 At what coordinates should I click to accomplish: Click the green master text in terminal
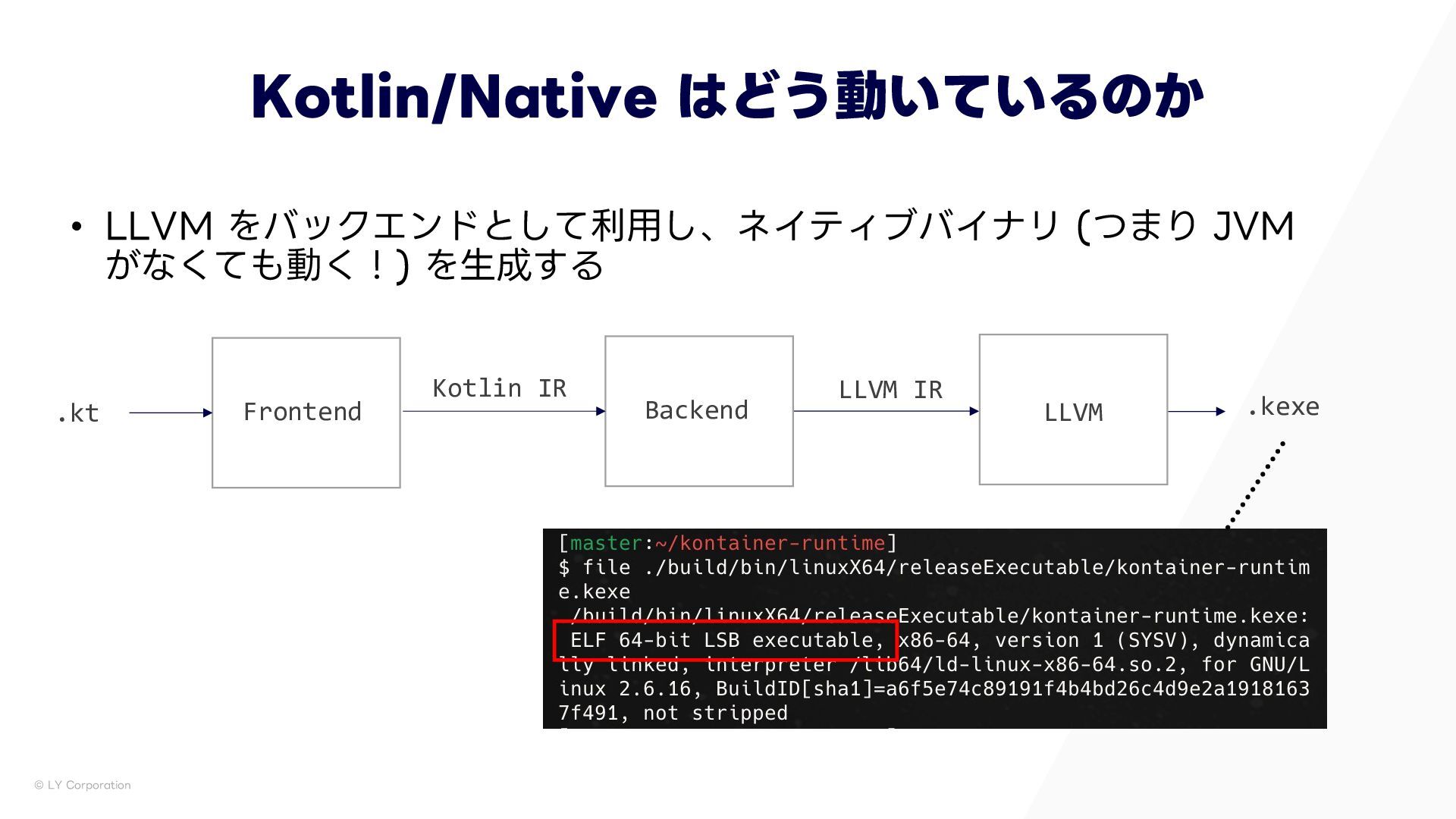point(606,543)
